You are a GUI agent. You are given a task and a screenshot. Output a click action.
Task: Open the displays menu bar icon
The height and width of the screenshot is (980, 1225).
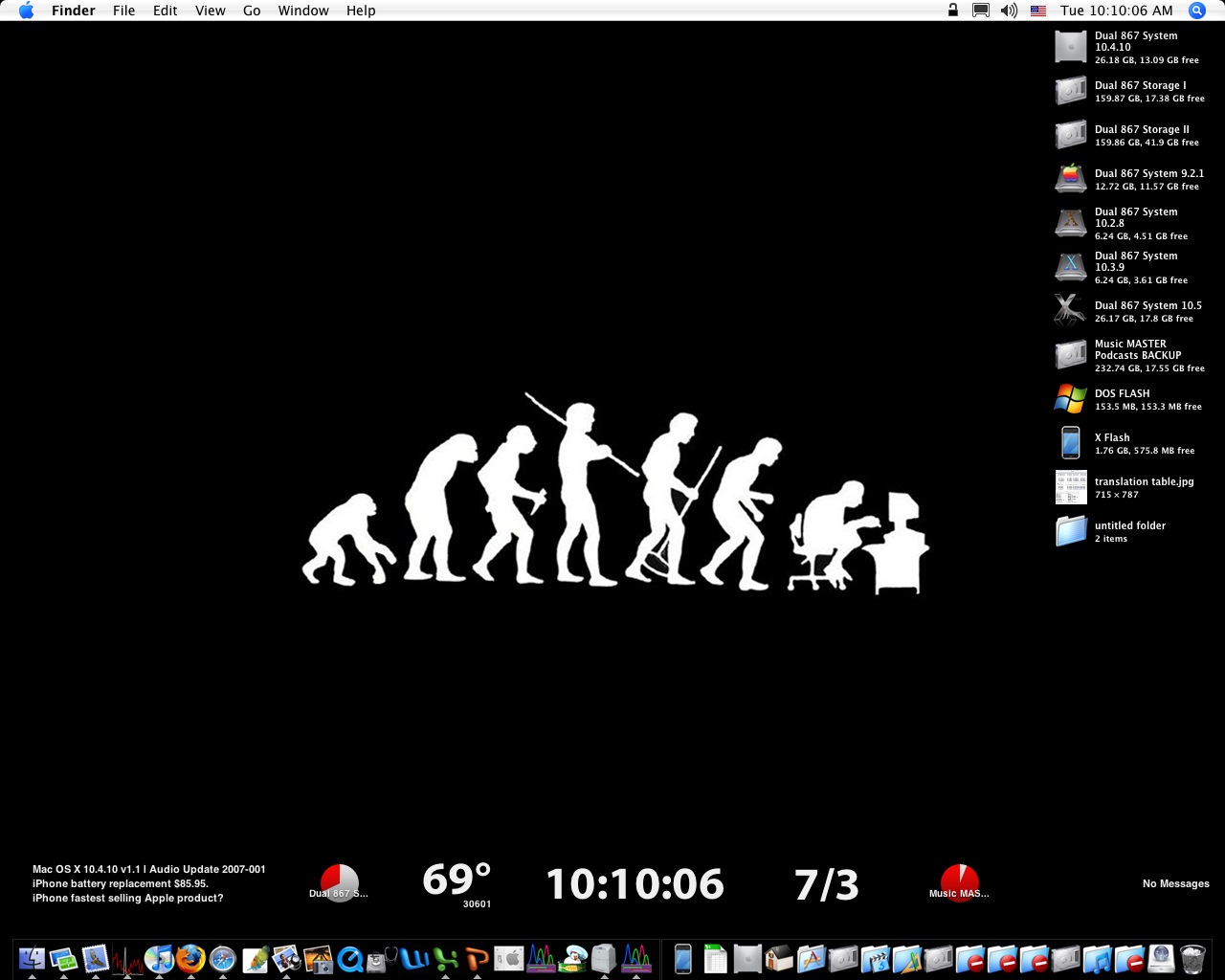(980, 11)
